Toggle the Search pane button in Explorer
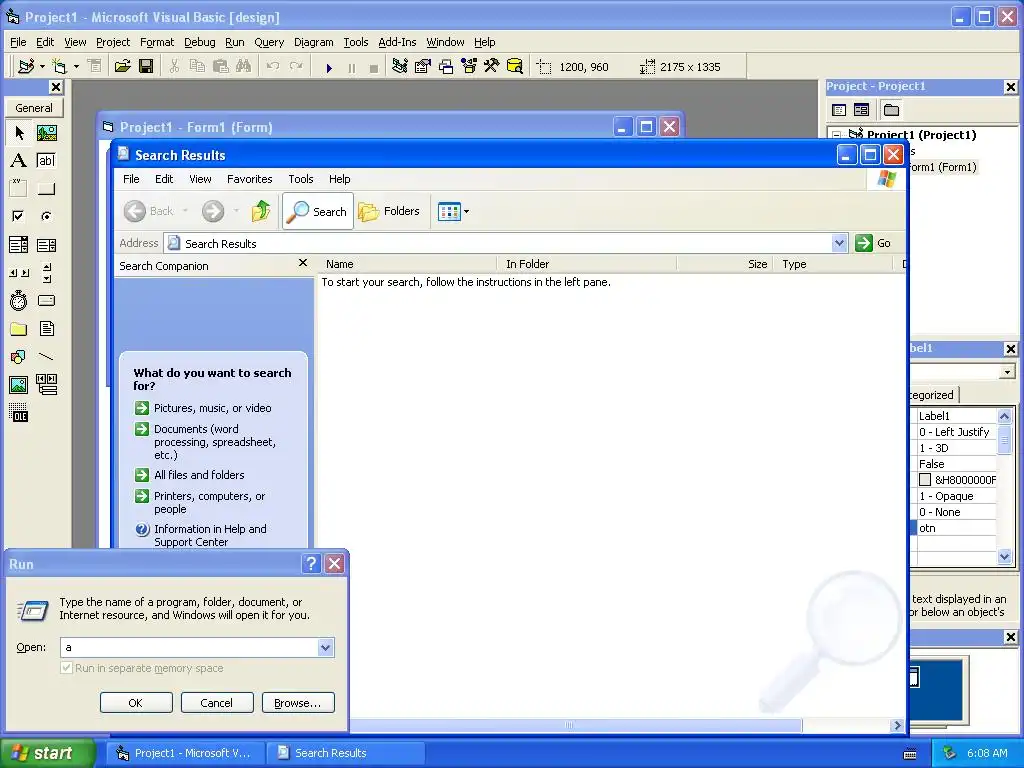1024x768 pixels. point(318,211)
